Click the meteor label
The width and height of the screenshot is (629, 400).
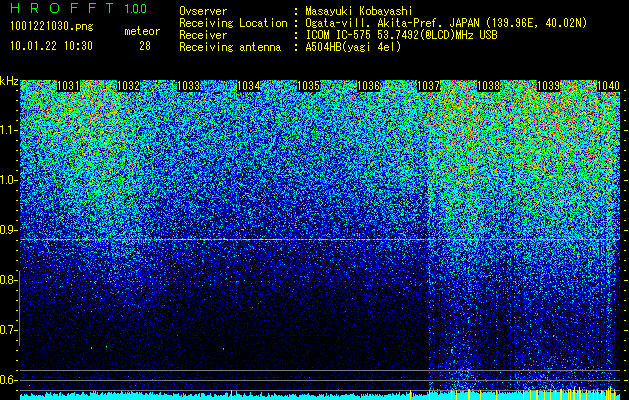(142, 31)
